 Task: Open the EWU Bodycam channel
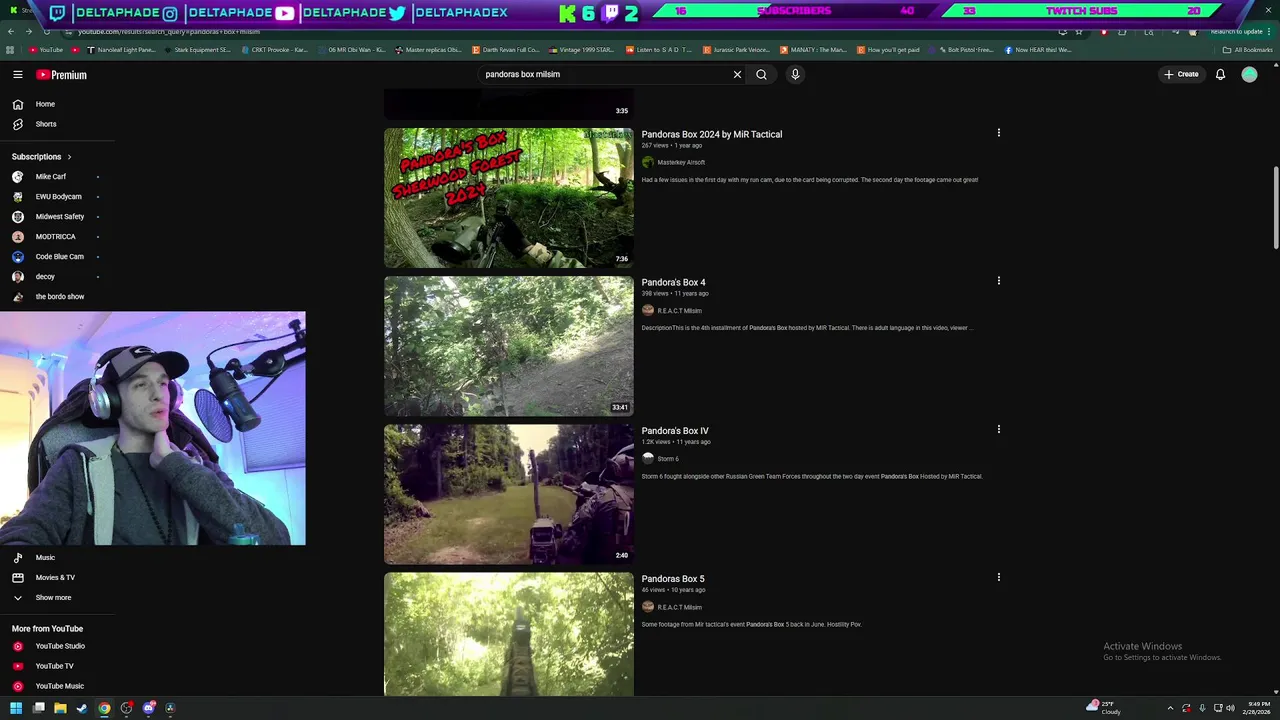57,197
